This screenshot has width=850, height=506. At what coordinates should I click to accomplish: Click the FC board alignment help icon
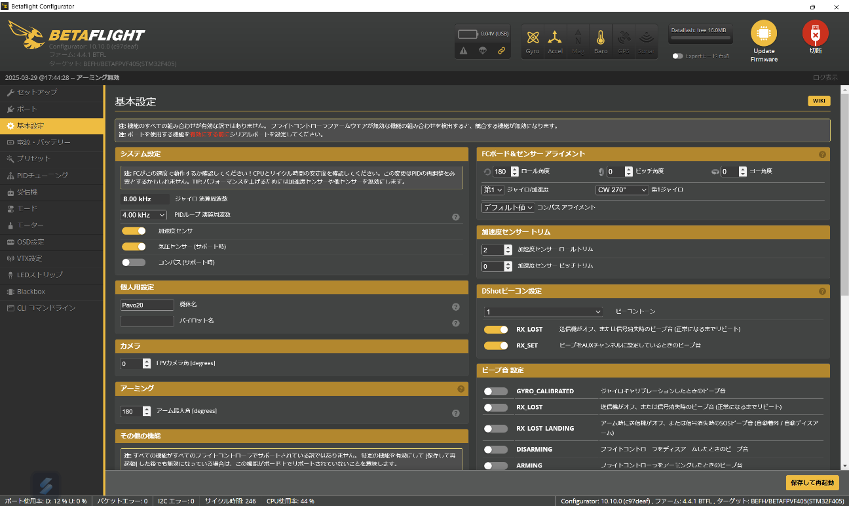(823, 155)
